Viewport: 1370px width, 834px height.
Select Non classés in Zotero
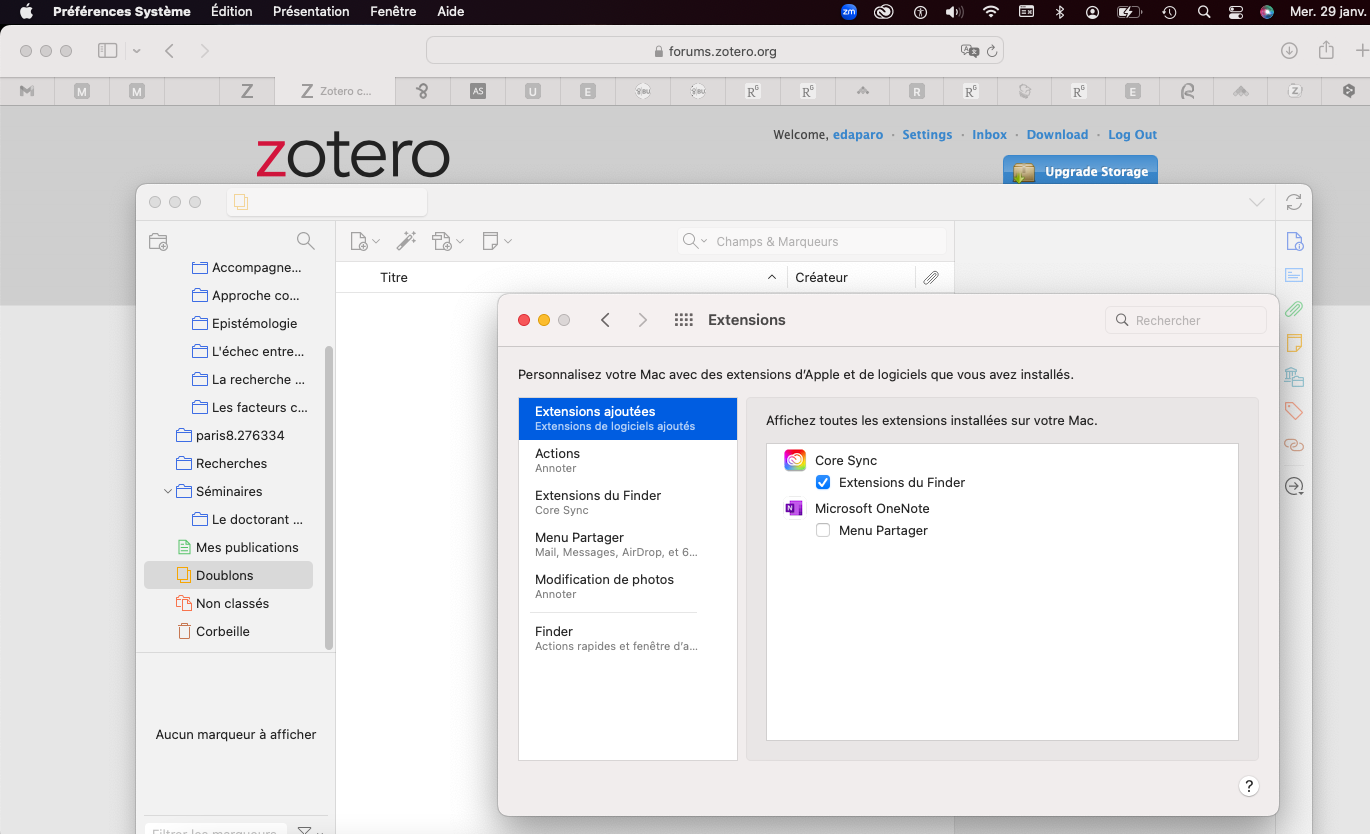point(228,603)
